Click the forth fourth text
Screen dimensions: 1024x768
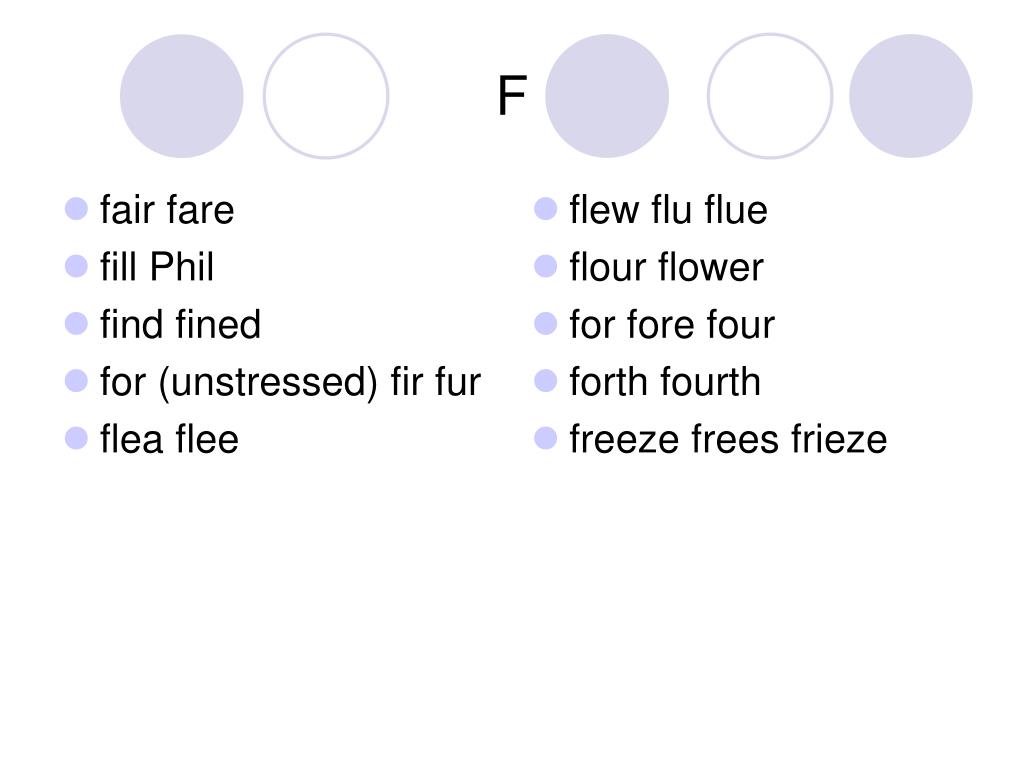pyautogui.click(x=665, y=381)
